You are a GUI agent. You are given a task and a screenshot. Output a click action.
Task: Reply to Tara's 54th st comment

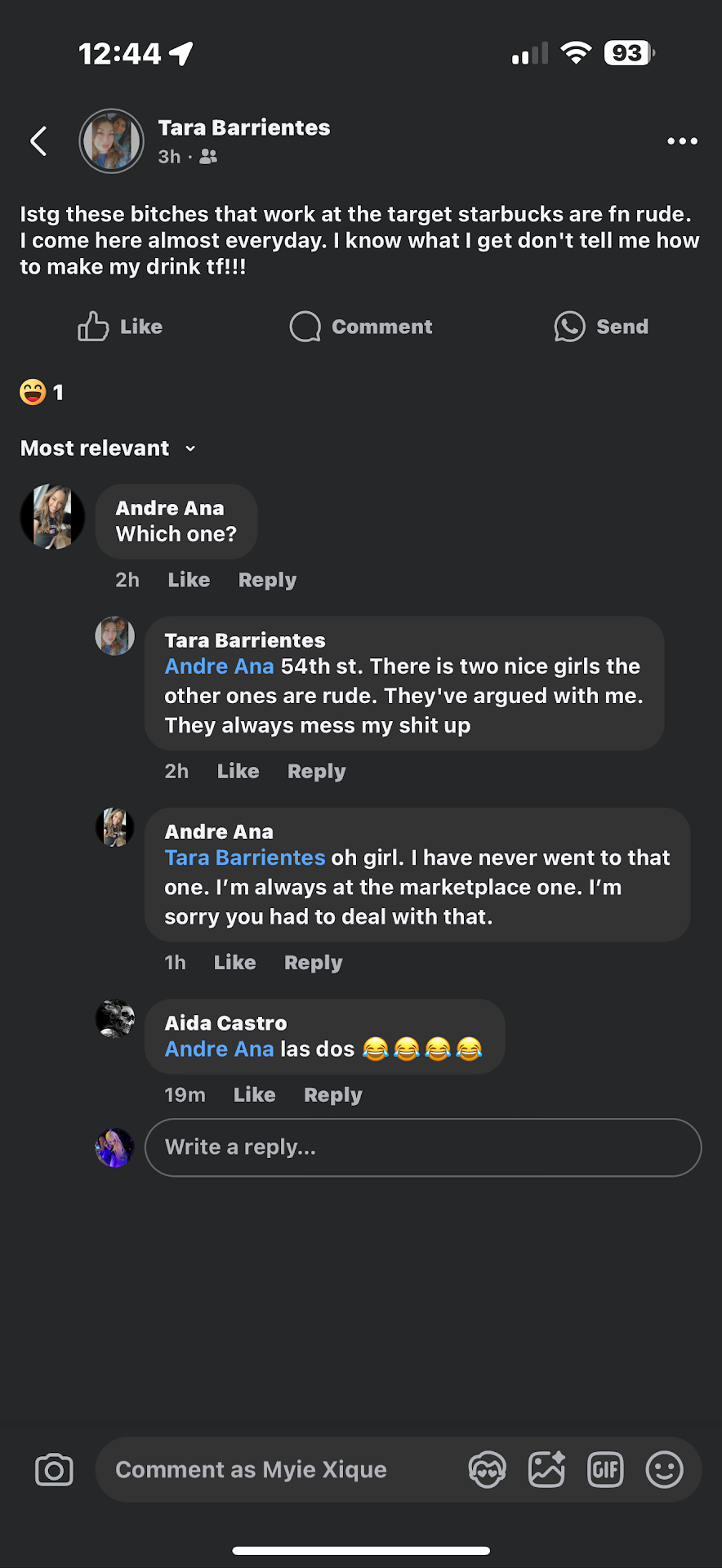click(x=316, y=771)
